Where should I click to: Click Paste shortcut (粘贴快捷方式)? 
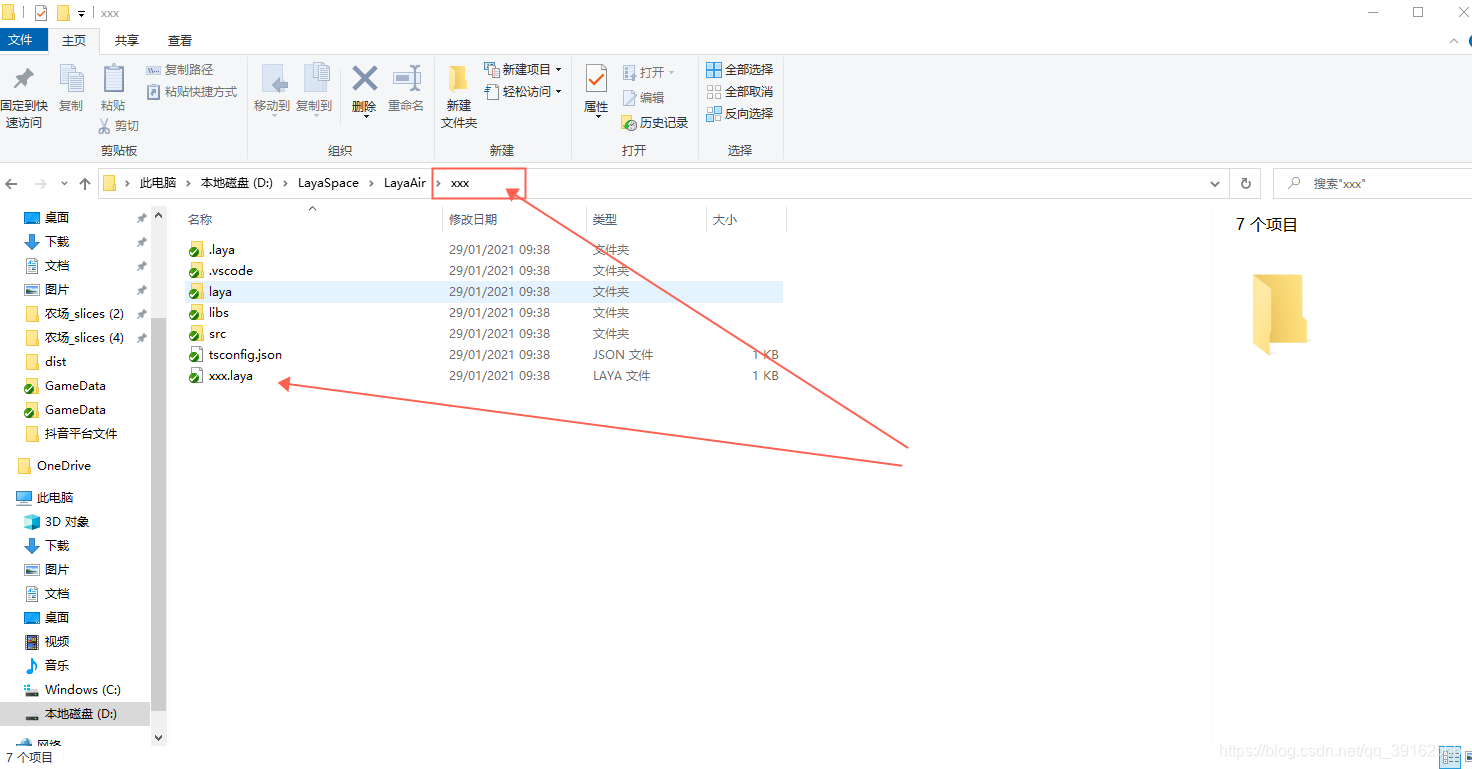(x=192, y=92)
